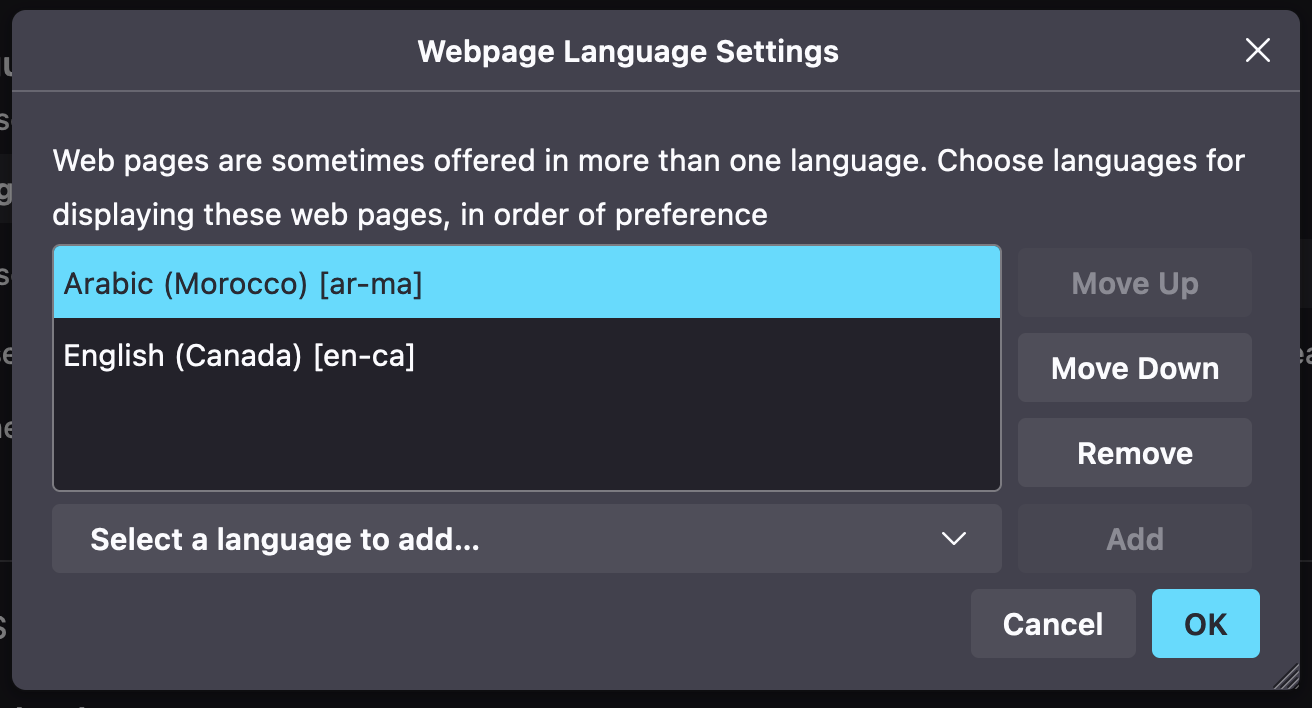Click the dropdown chevron arrow
1312x708 pixels.
coord(953,539)
